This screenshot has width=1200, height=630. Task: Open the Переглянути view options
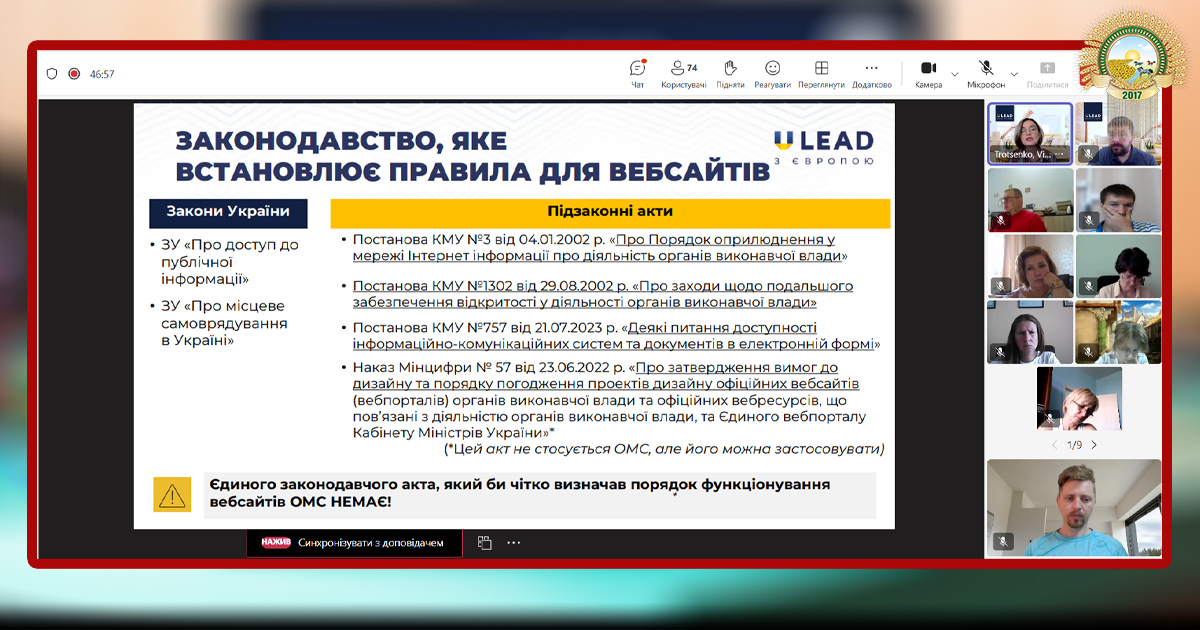point(821,74)
